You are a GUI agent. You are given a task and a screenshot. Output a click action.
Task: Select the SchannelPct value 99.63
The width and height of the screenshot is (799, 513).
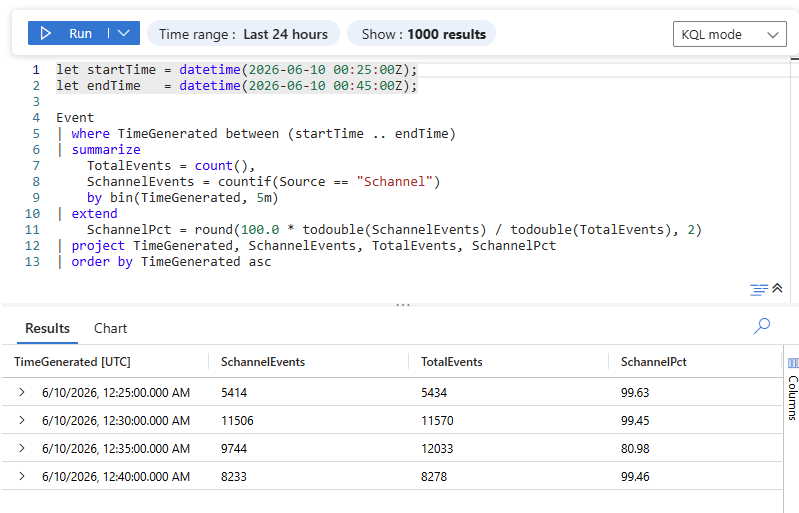(635, 393)
